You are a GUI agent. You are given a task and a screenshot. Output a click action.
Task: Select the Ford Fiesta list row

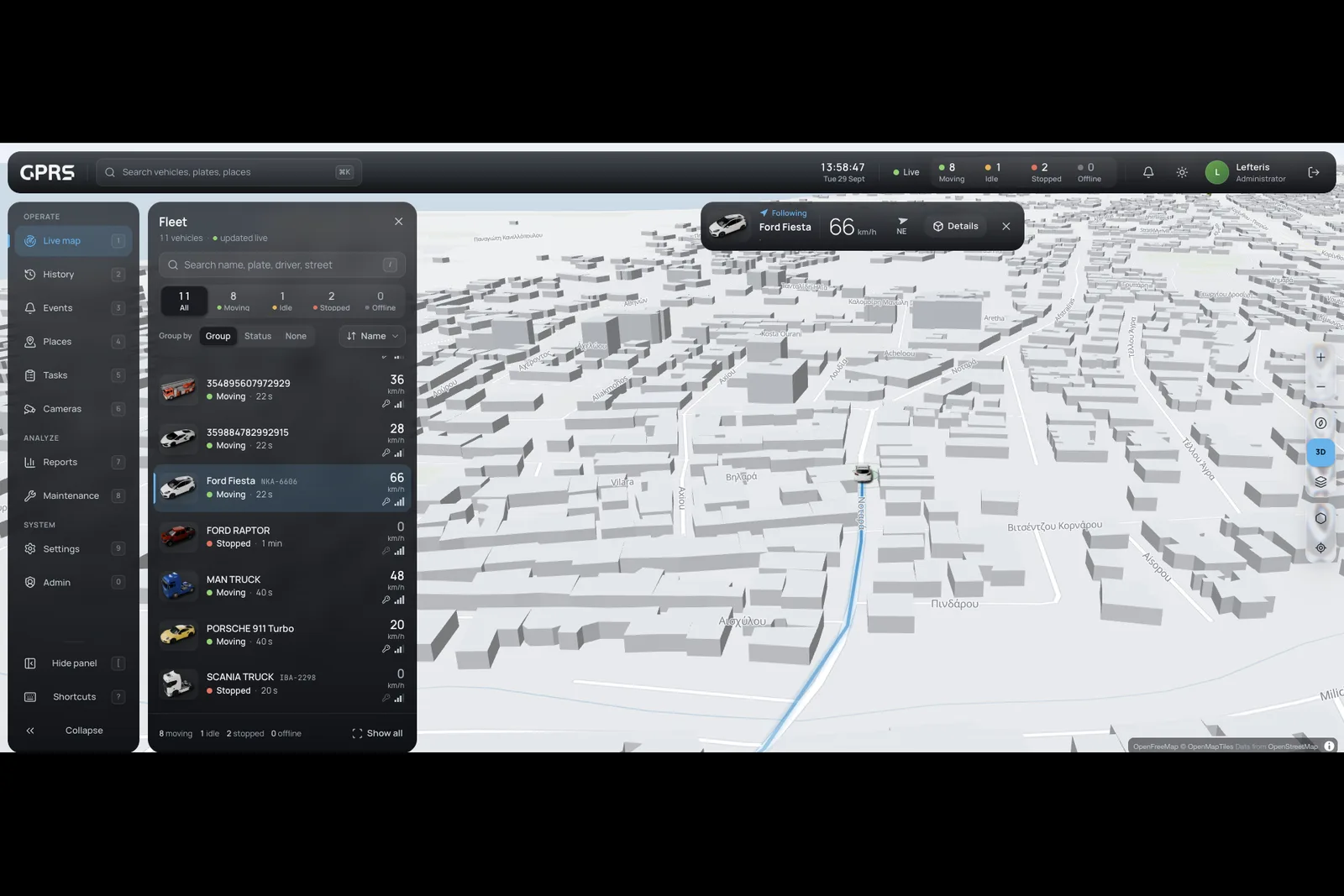tap(282, 488)
